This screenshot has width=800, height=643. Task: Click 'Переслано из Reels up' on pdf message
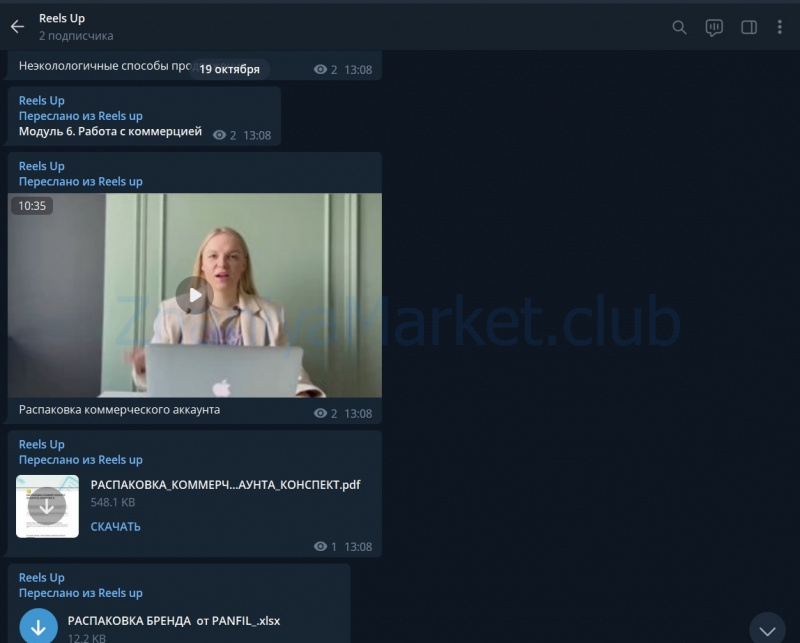click(x=80, y=460)
